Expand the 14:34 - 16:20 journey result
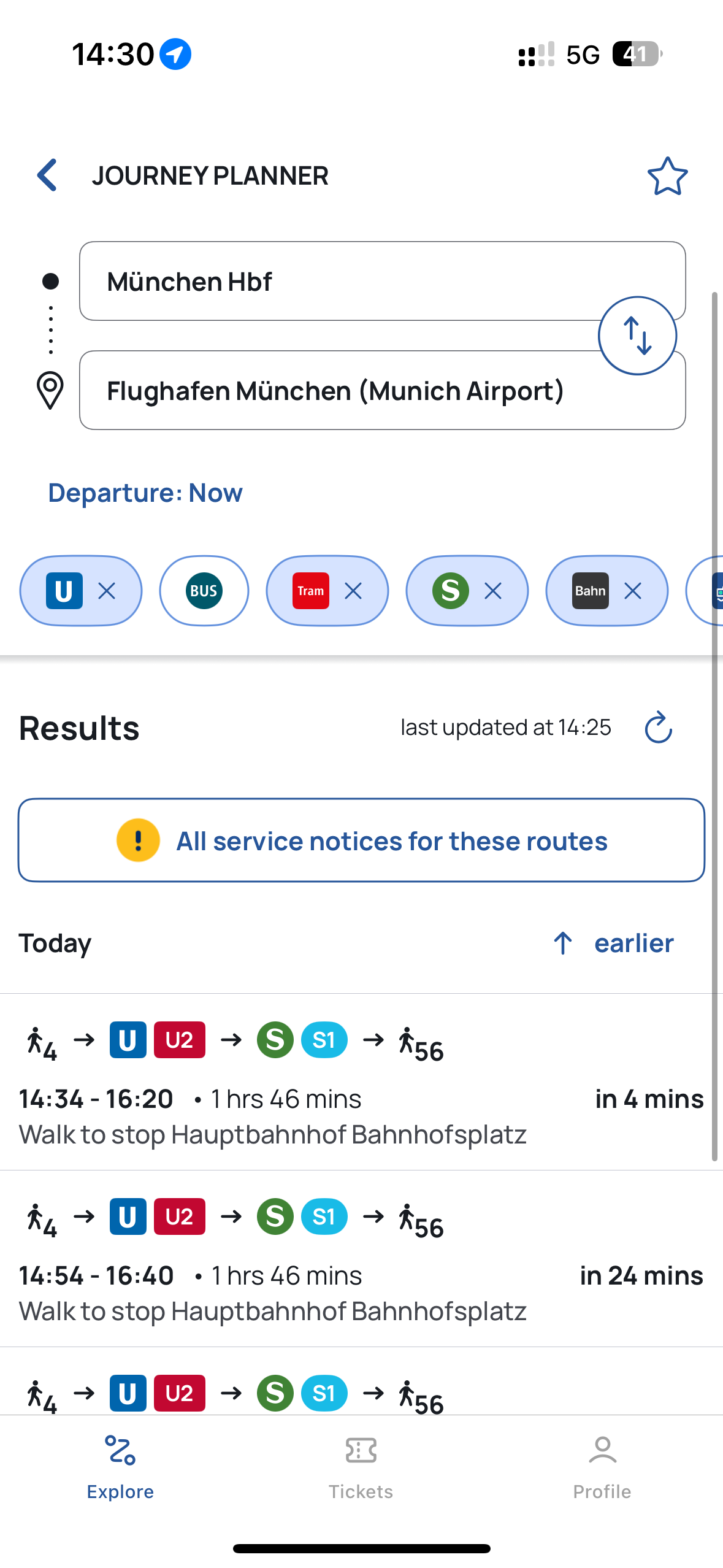This screenshot has width=723, height=1568. [361, 1082]
